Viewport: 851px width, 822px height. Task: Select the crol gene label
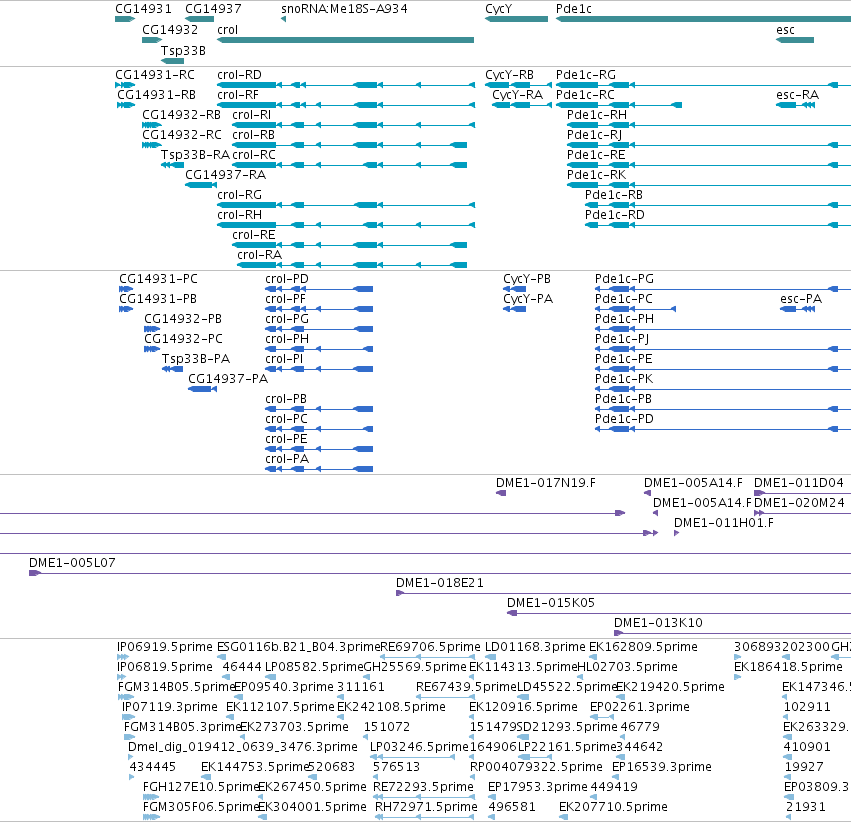point(227,30)
